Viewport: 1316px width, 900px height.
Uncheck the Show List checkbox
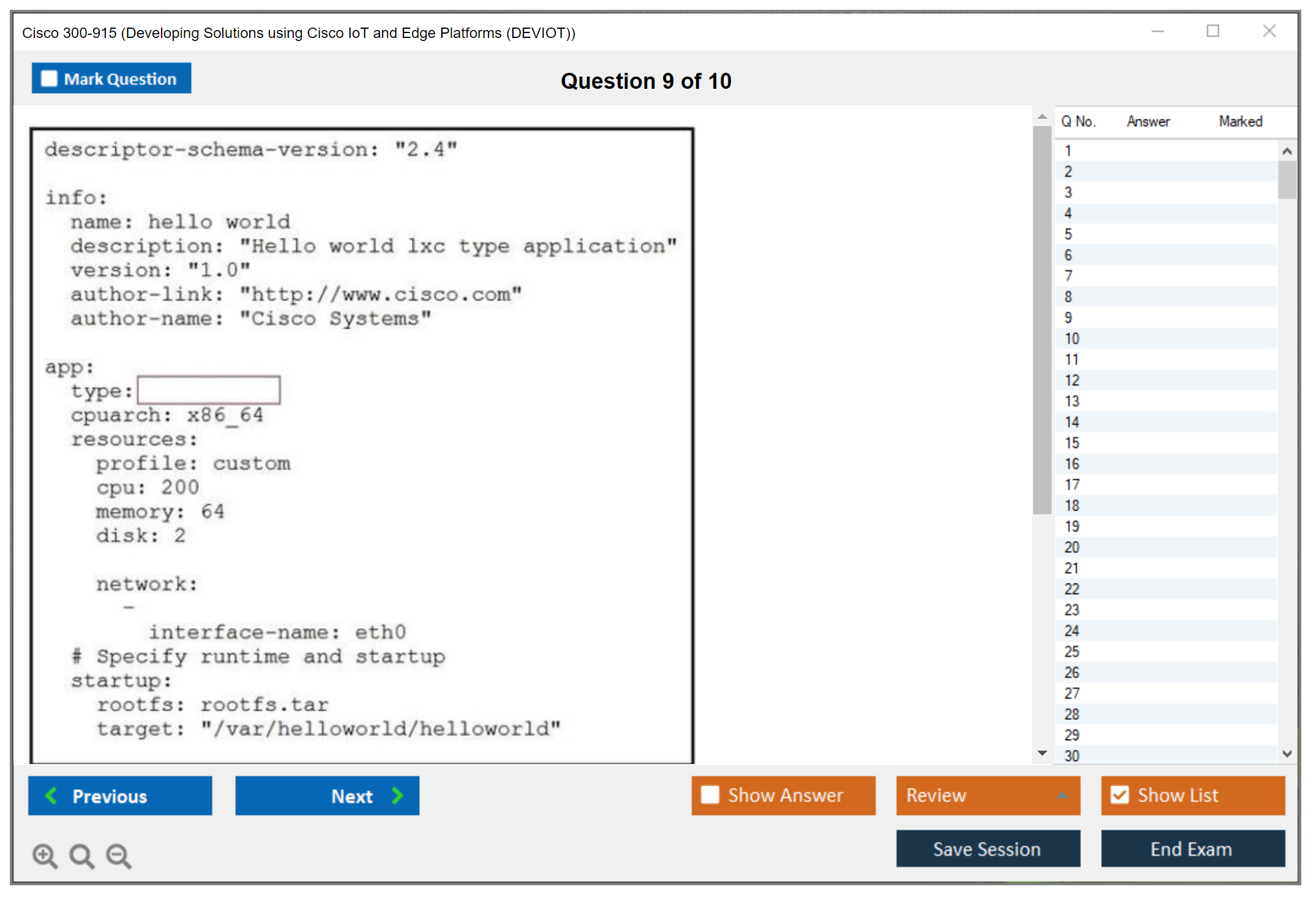pyautogui.click(x=1120, y=795)
